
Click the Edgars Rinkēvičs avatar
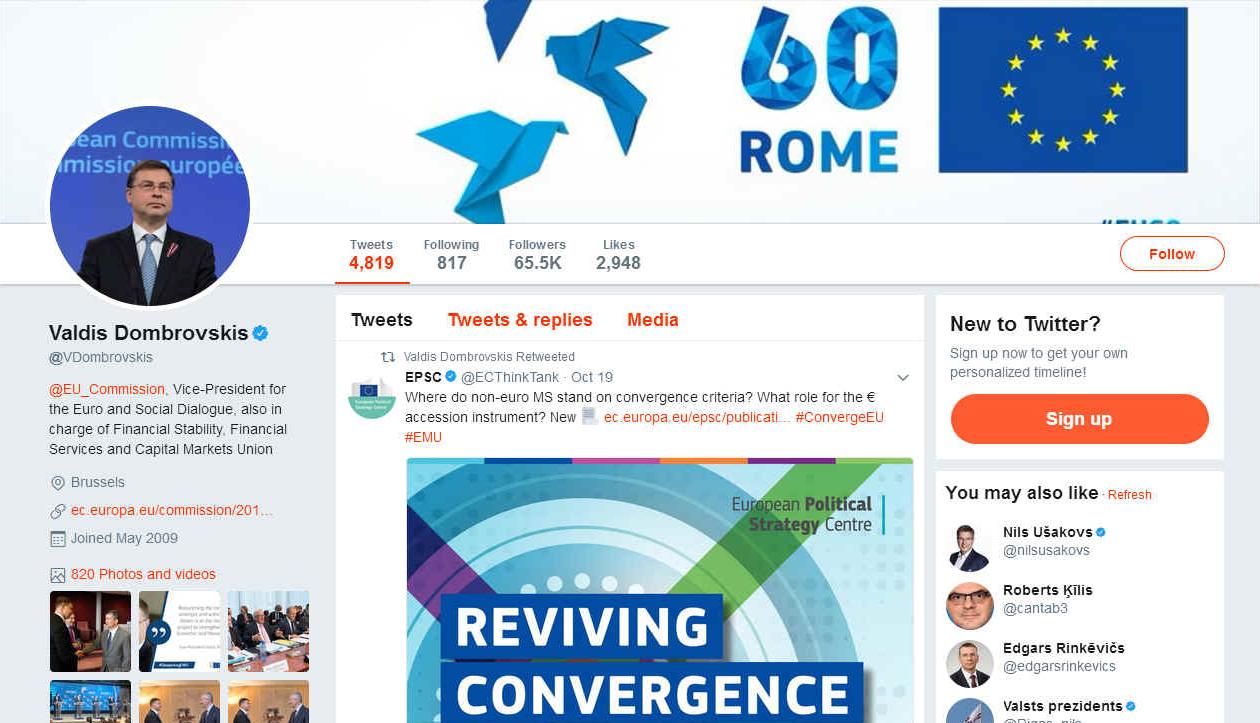coord(970,664)
